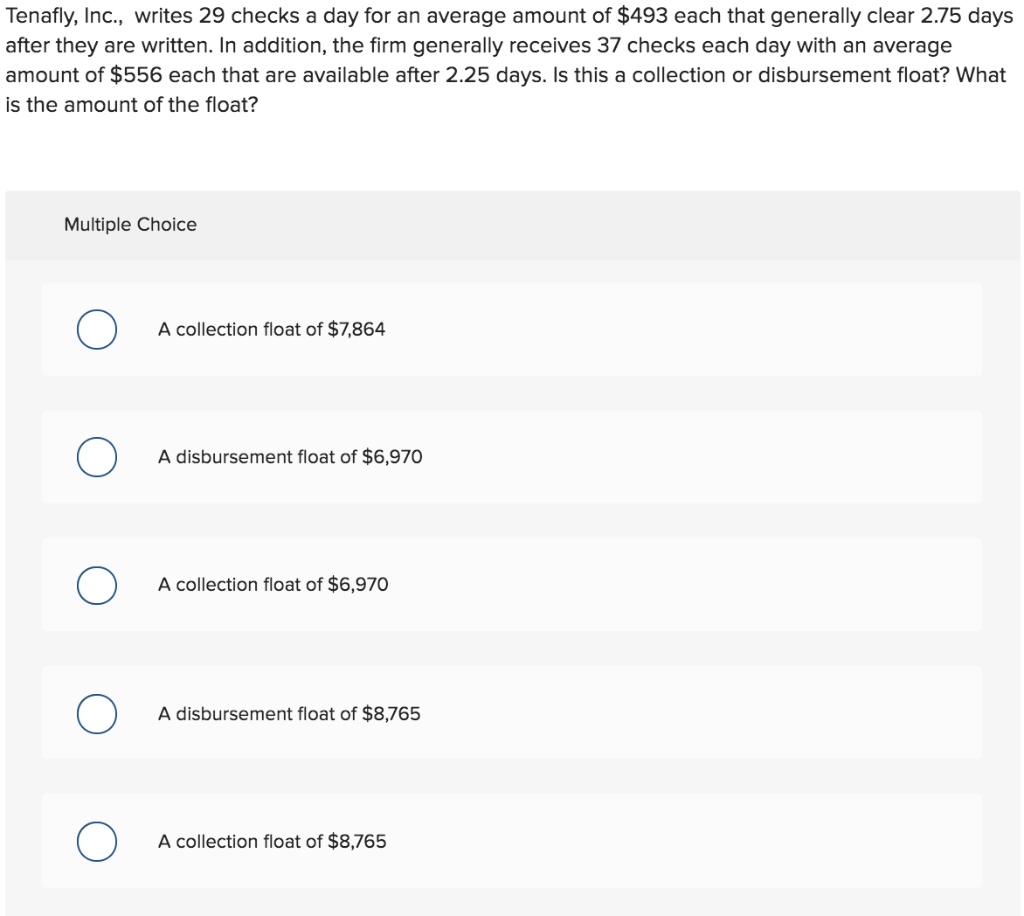Click the fourth answer option row

(x=511, y=714)
